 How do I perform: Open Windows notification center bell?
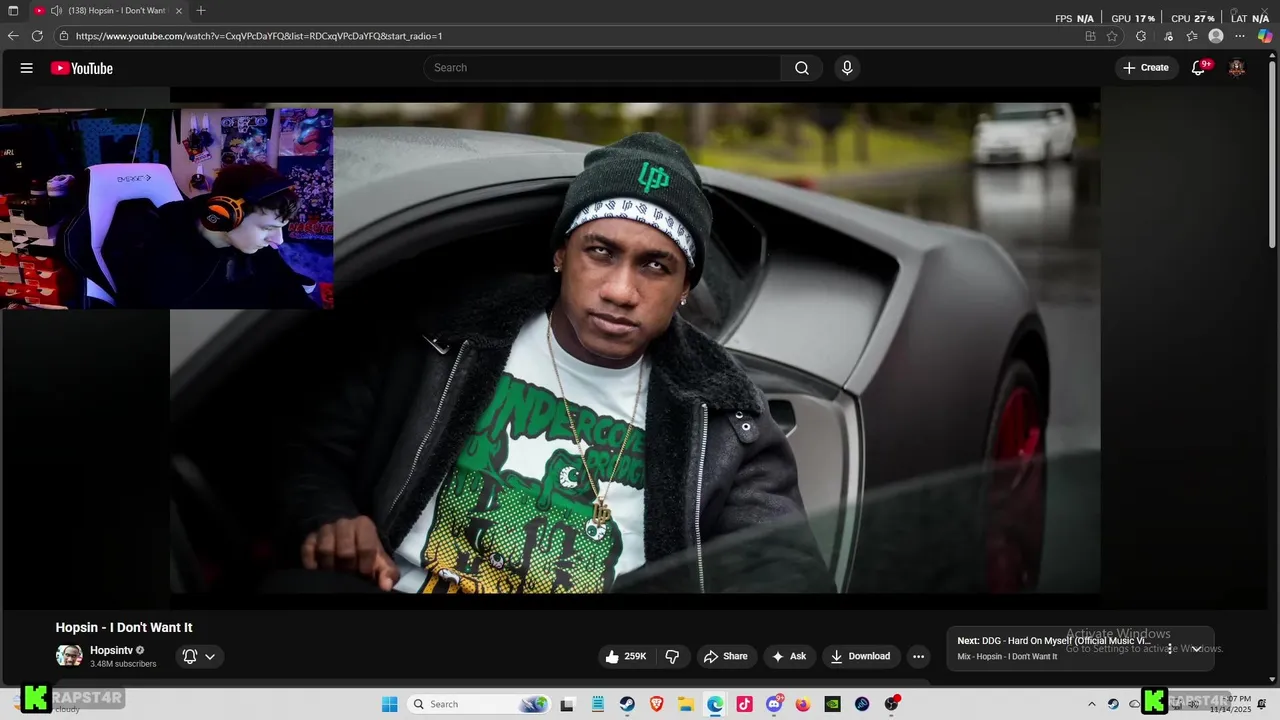point(1262,704)
